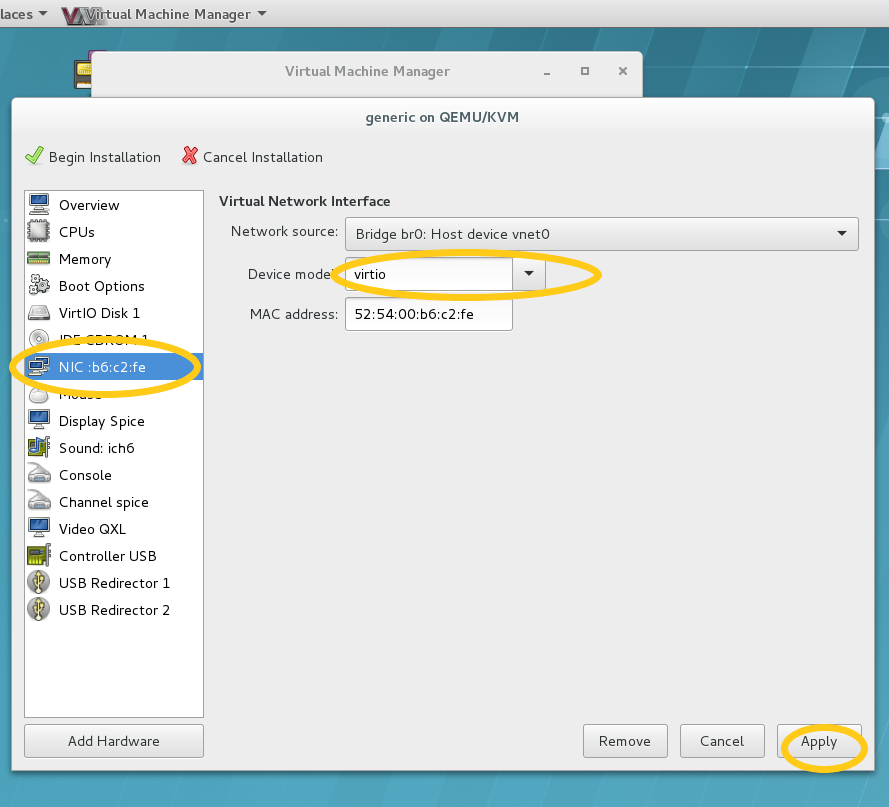Click the USB Redirector 2 icon
The height and width of the screenshot is (807, 889).
point(39,610)
